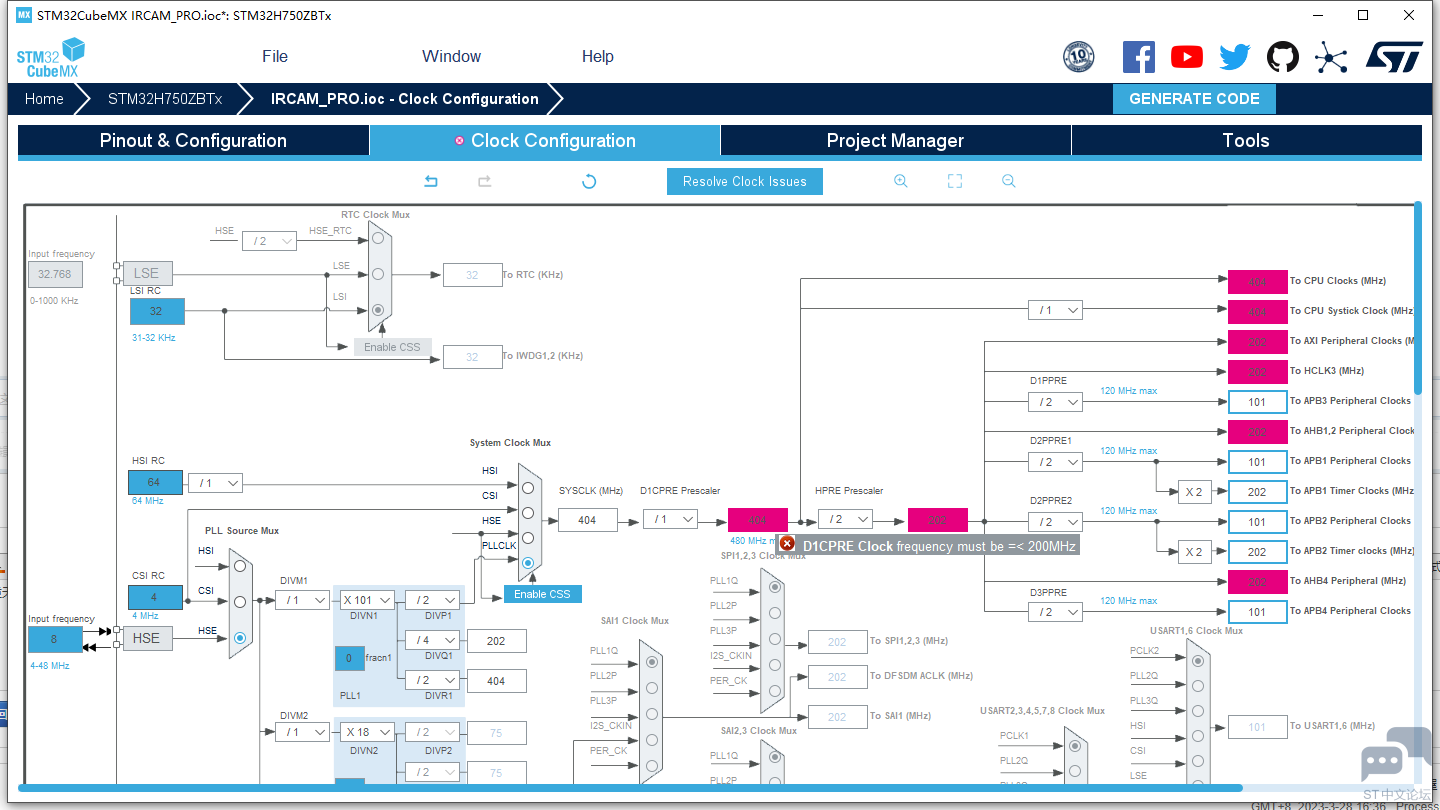Viewport: 1440px width, 810px height.
Task: Open the D3PPRE prescaler dropdown
Action: point(1055,612)
